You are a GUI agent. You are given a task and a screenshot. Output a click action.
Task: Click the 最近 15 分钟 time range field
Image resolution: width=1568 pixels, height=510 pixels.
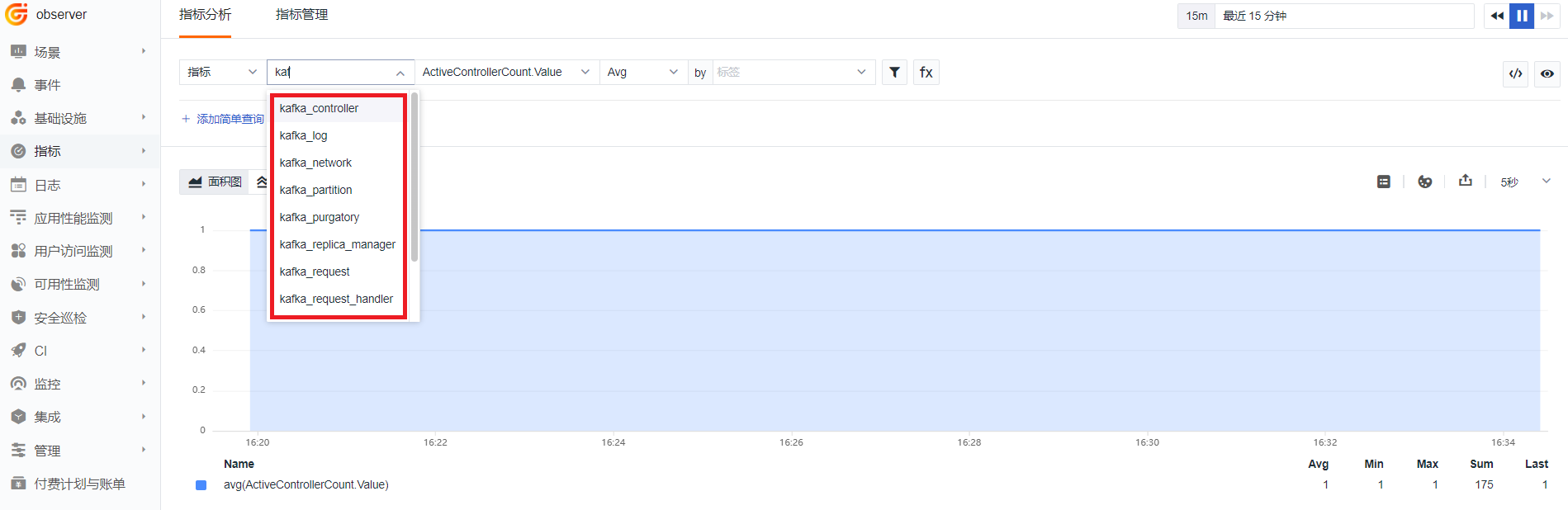(1343, 16)
